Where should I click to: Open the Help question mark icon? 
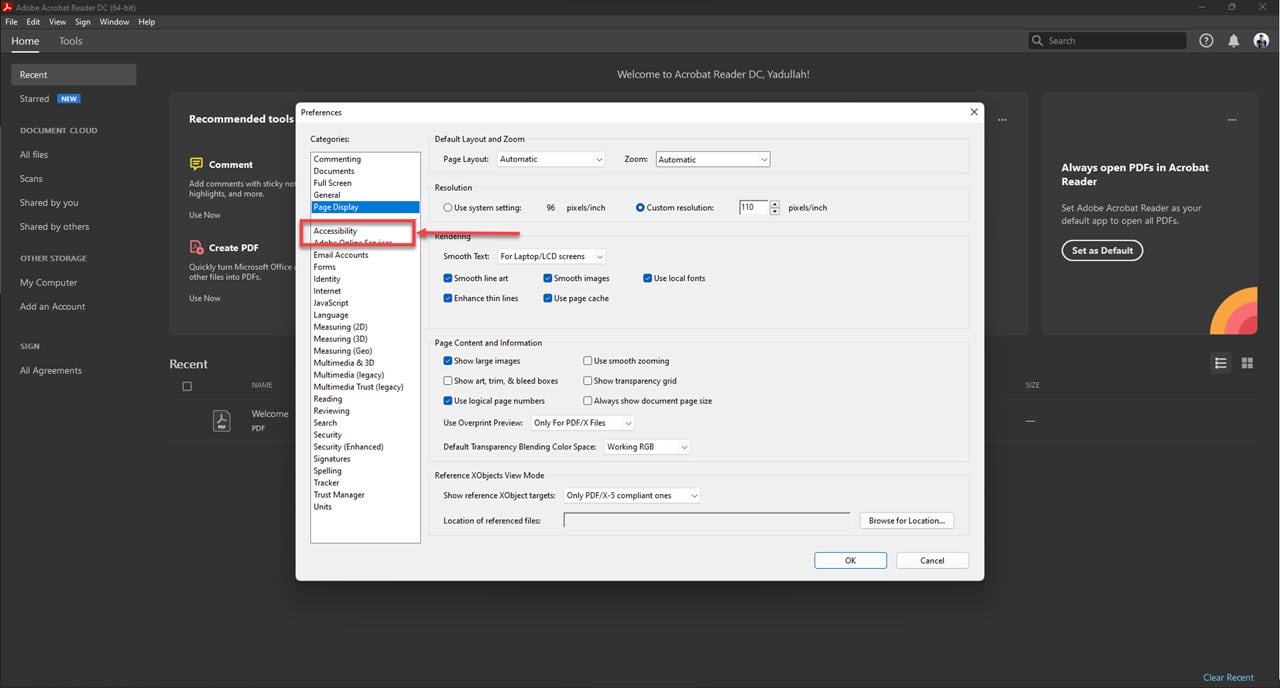(x=1206, y=41)
